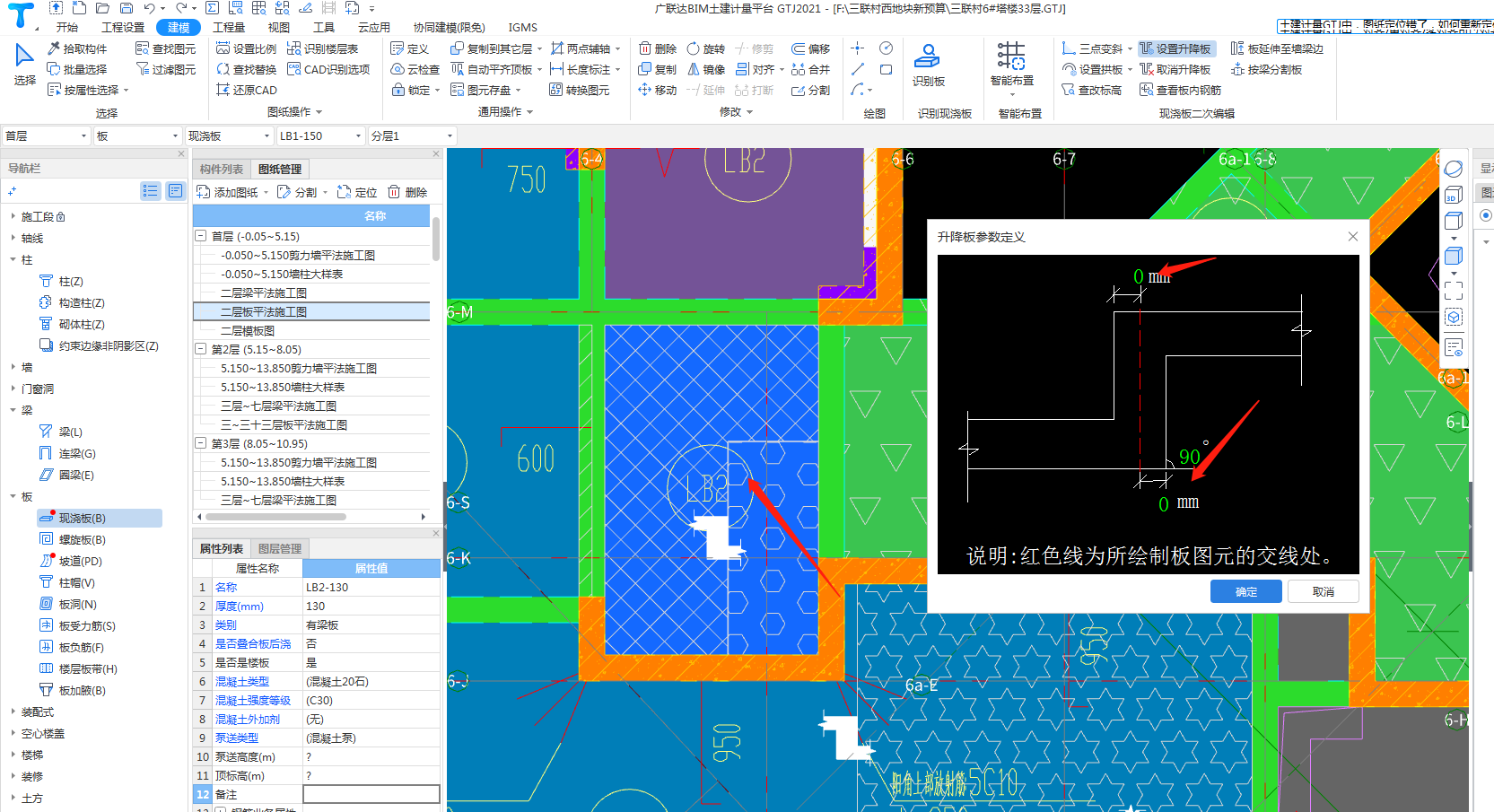Viewport: 1494px width, 812px height.
Task: Open the 云应用 cloud apps ribbon tab
Action: [x=374, y=27]
